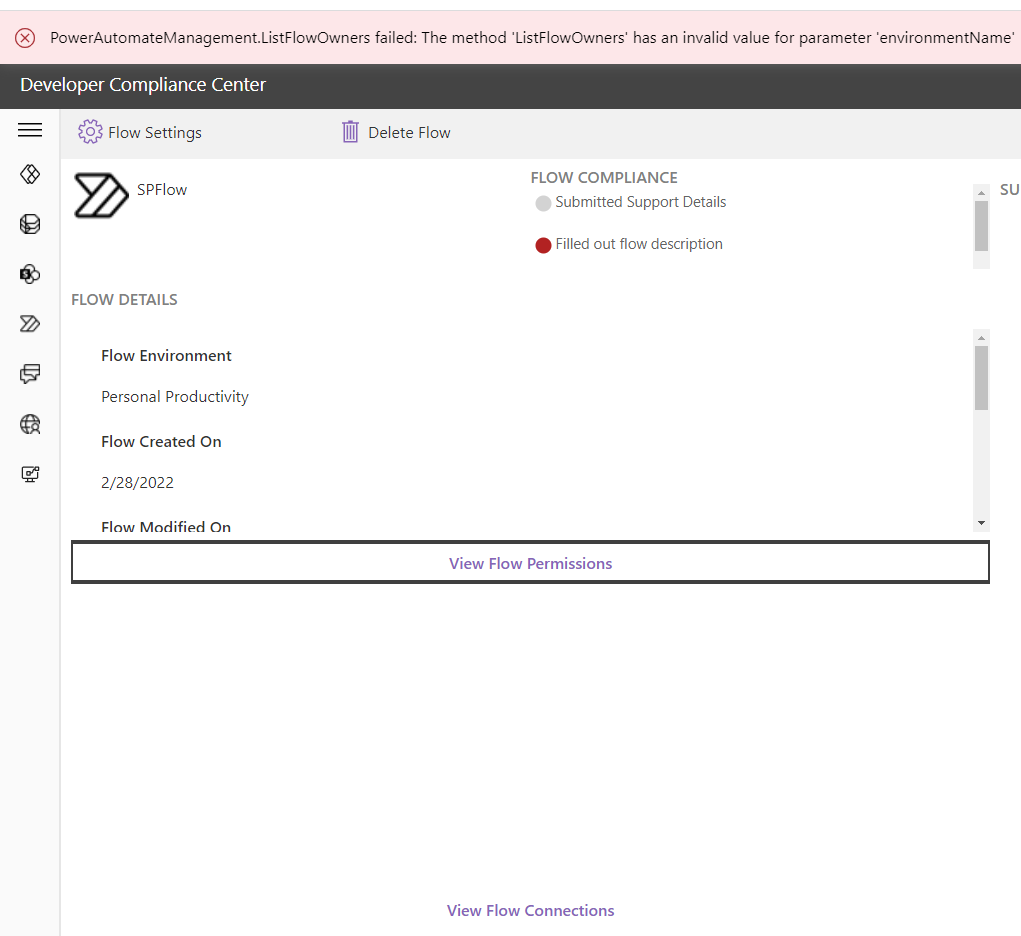1021x936 pixels.
Task: Click the View Flow Permissions button
Action: pos(530,562)
